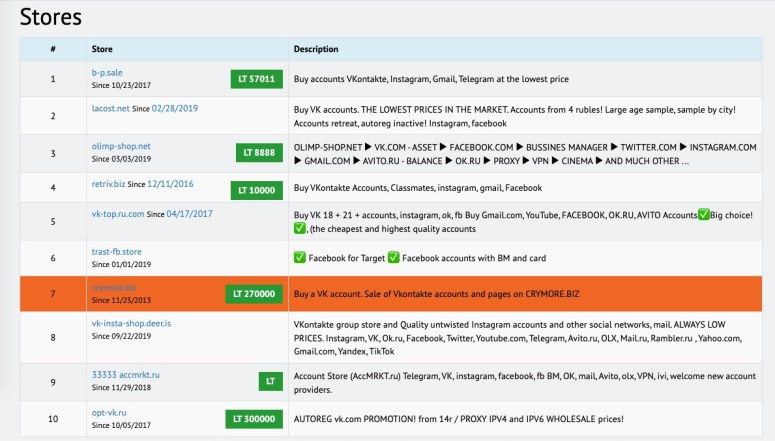The image size is (775, 441).
Task: Visit olimp-shop.net store page
Action: coord(121,146)
